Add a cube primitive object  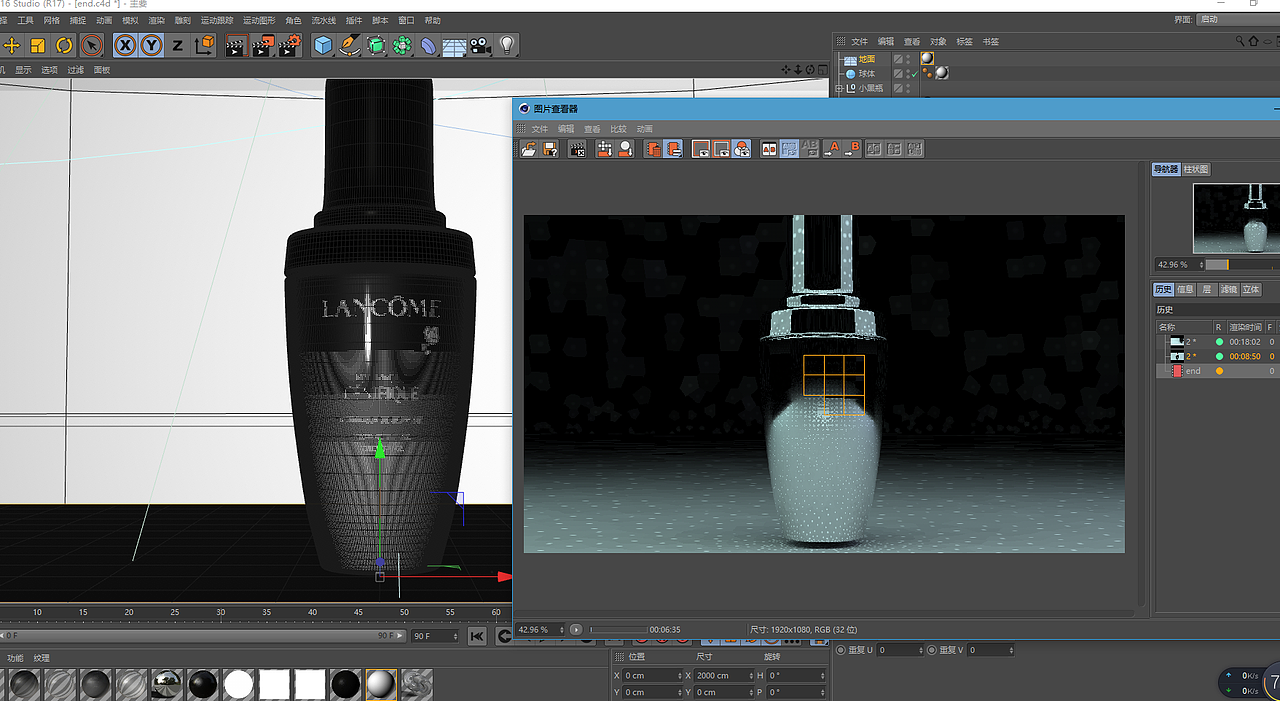pyautogui.click(x=323, y=45)
